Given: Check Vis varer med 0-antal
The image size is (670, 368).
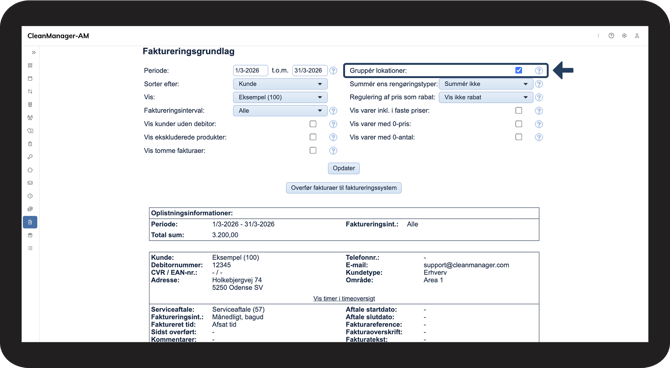Looking at the screenshot, I should pyautogui.click(x=518, y=137).
